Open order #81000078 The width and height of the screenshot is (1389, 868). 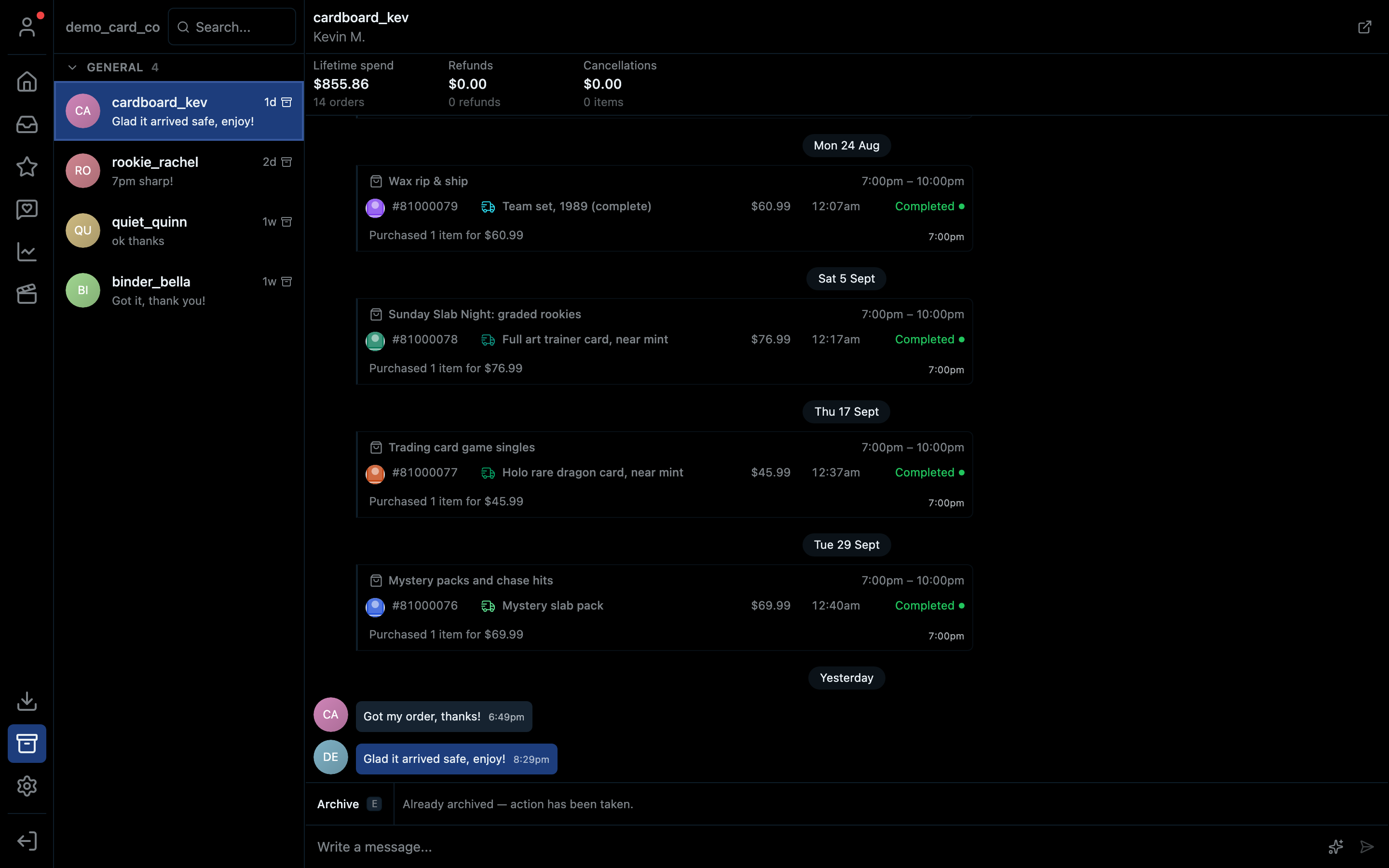tap(425, 340)
